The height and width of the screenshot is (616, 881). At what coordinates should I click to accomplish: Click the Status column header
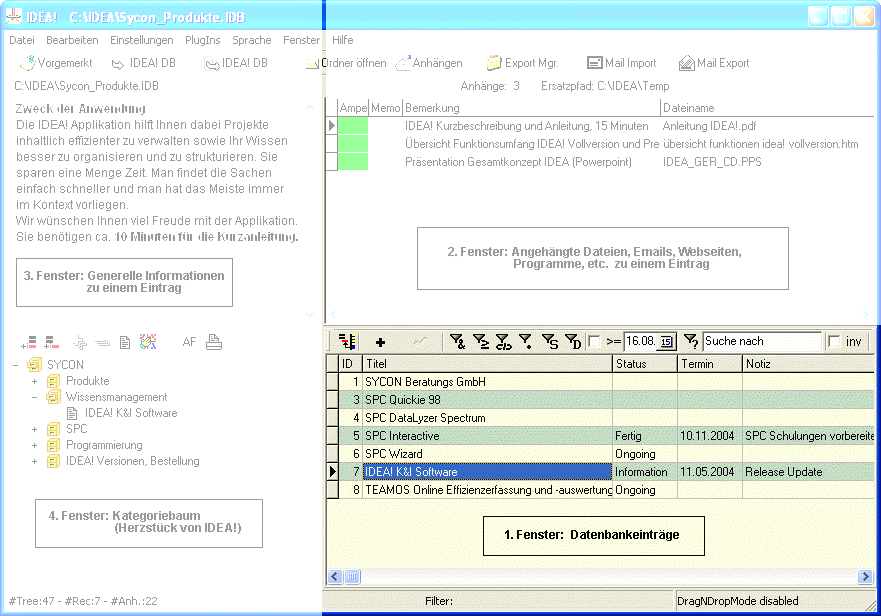tap(645, 364)
